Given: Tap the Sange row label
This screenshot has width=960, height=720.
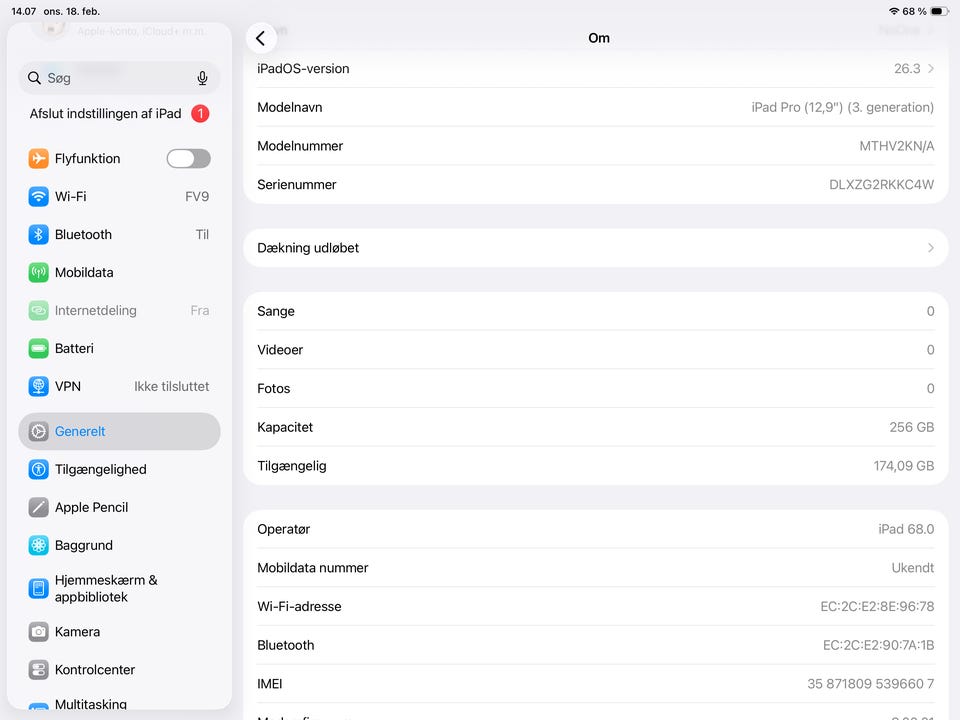Looking at the screenshot, I should click(x=276, y=311).
